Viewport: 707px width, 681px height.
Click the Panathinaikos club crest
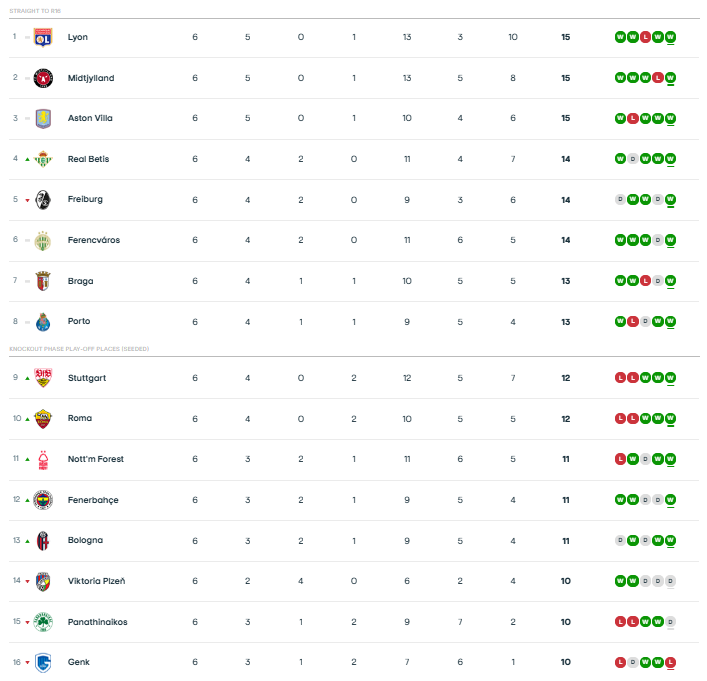pos(42,622)
